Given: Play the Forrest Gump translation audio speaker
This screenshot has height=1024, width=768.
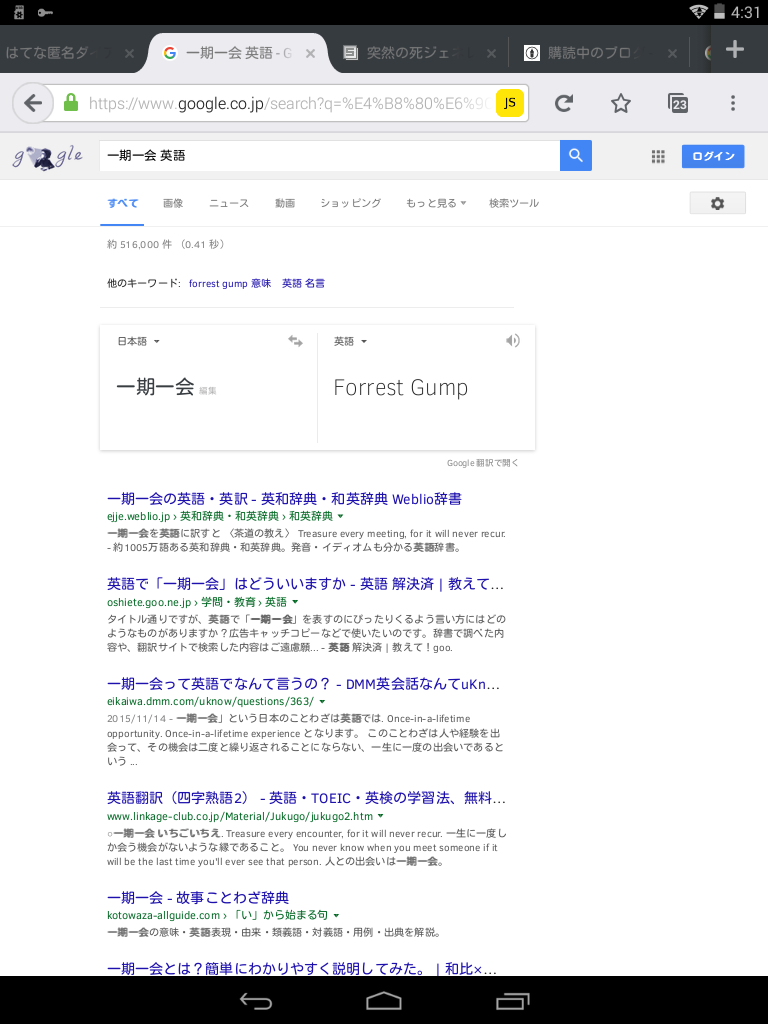Looking at the screenshot, I should (x=513, y=341).
